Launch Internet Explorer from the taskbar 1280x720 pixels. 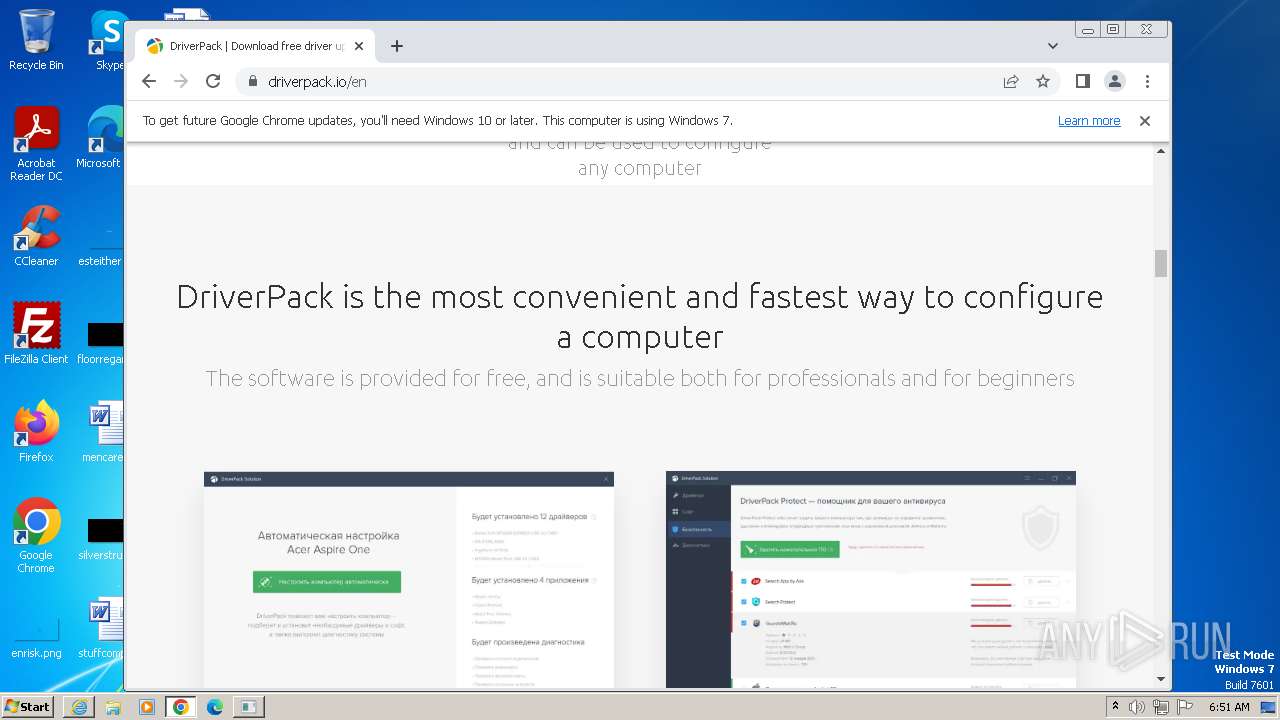[x=79, y=707]
